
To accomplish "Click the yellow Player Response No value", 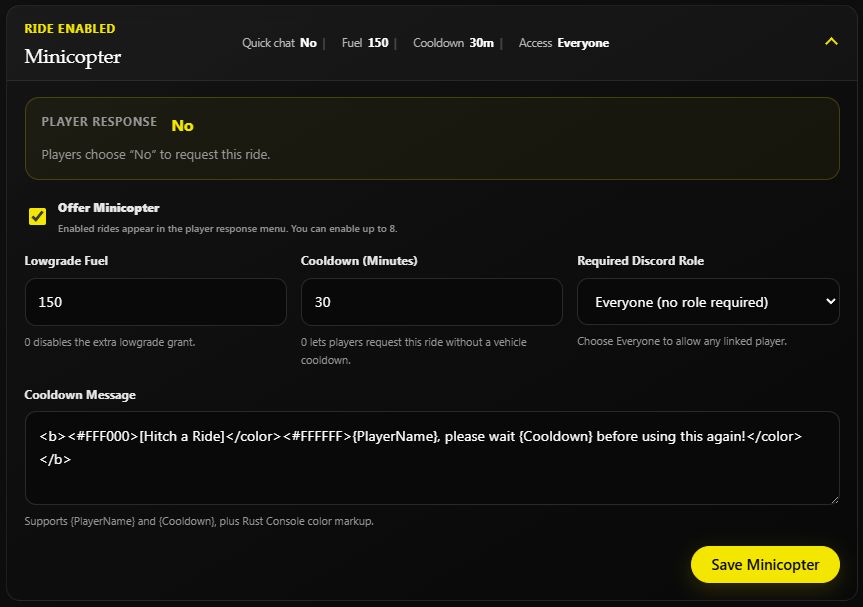I will 182,126.
